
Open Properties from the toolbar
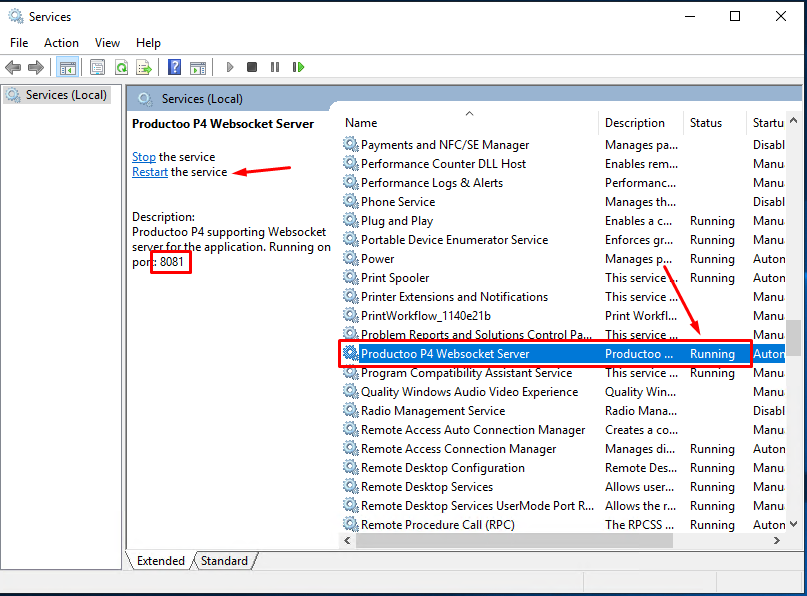coord(97,67)
